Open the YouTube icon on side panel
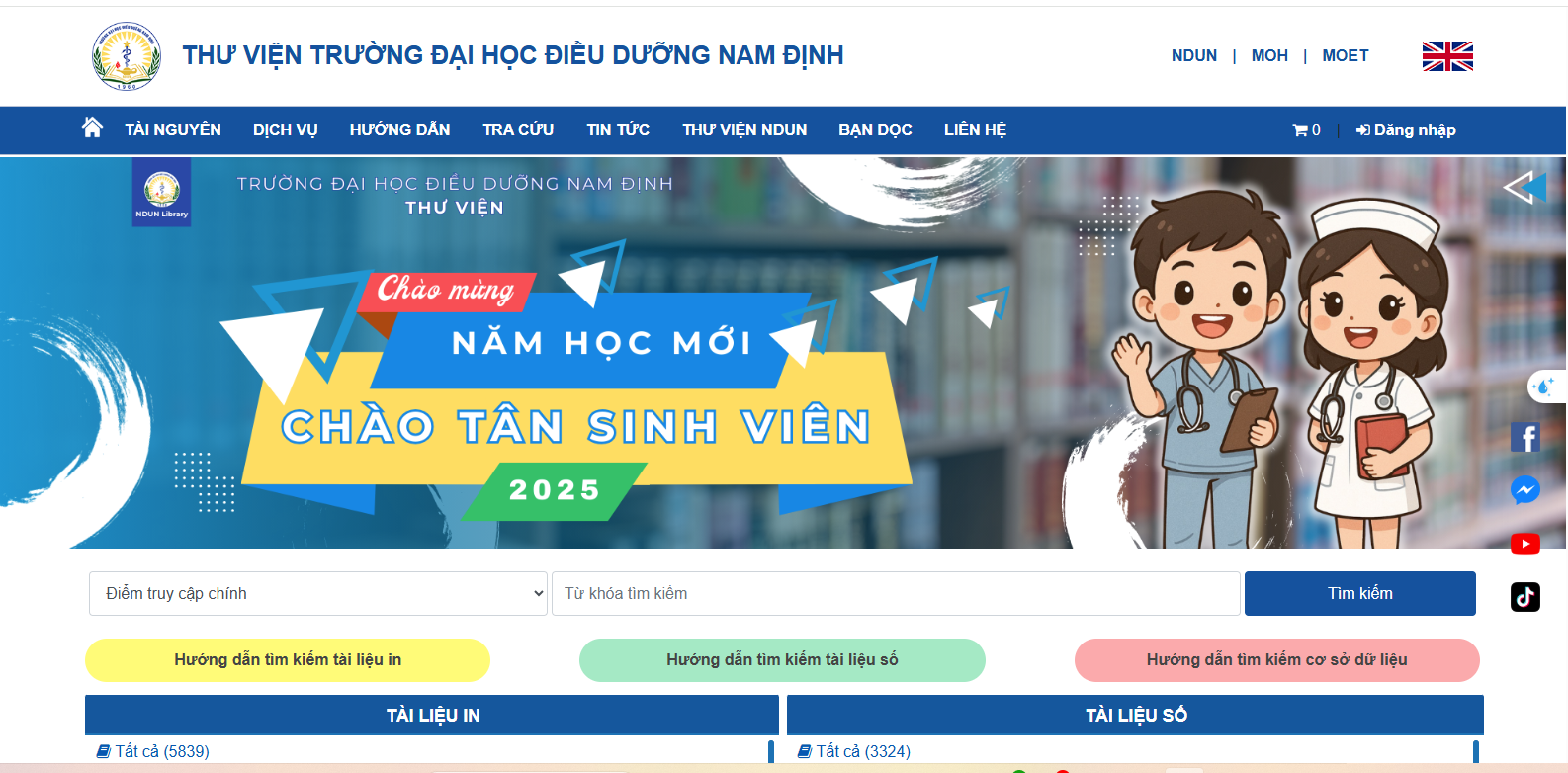 [x=1525, y=544]
